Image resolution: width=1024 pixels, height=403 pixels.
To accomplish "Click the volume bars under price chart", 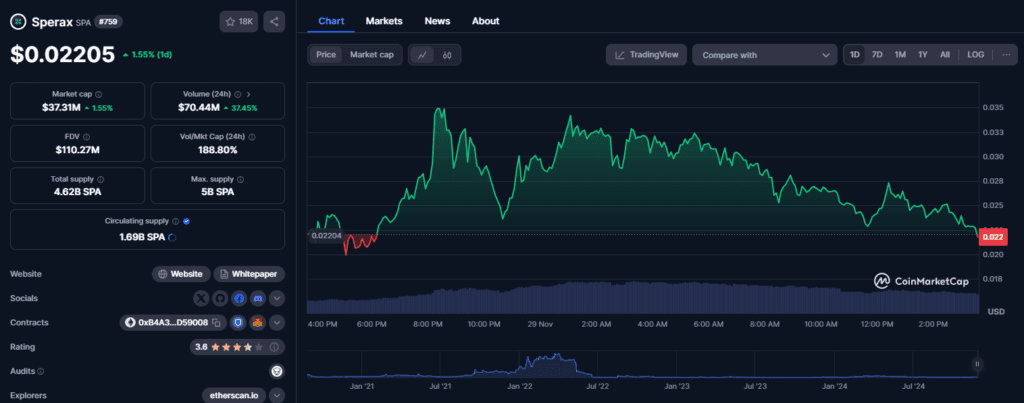I will click(643, 298).
